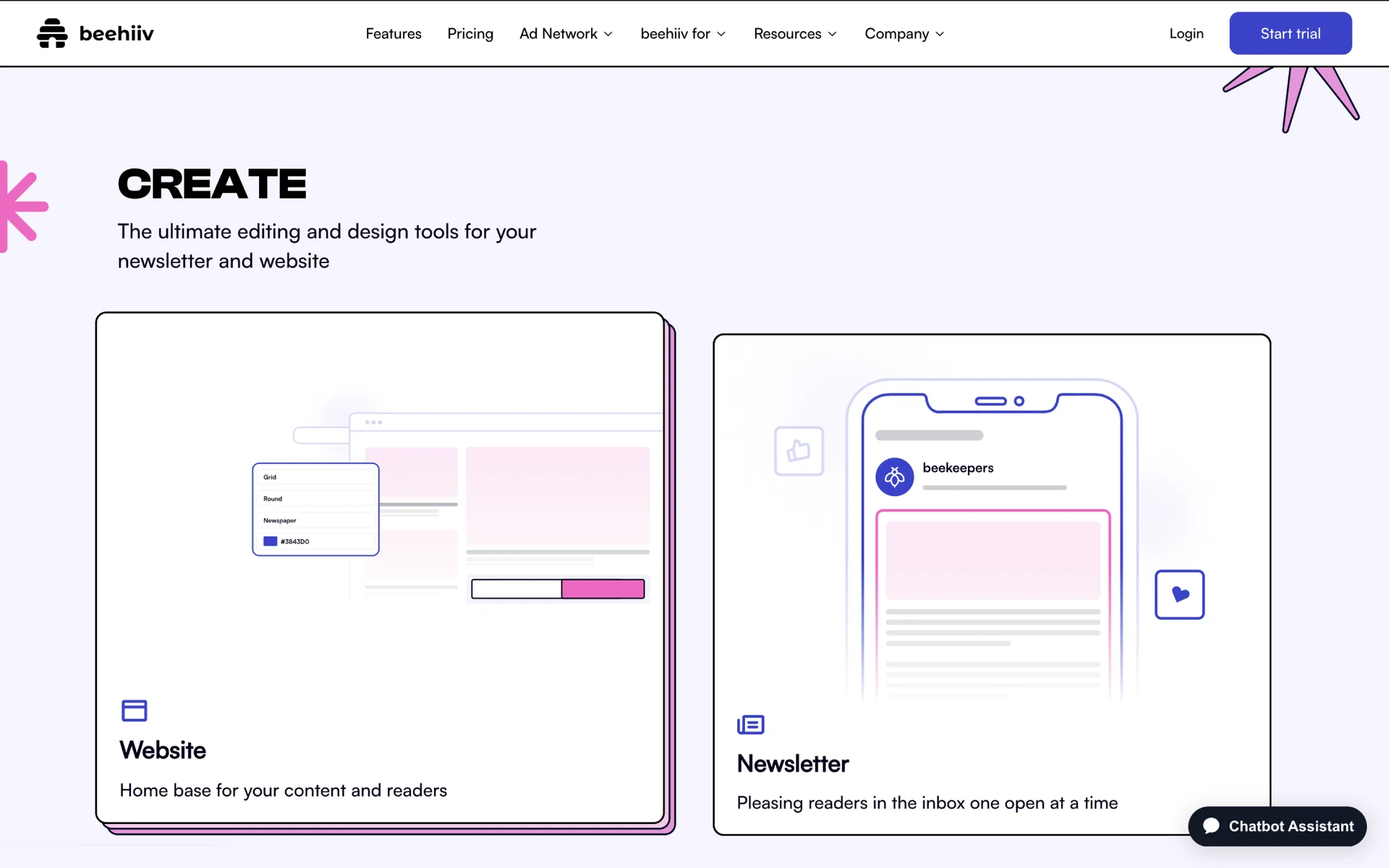This screenshot has height=868, width=1389.
Task: Click the Website browser window icon
Action: [x=134, y=710]
